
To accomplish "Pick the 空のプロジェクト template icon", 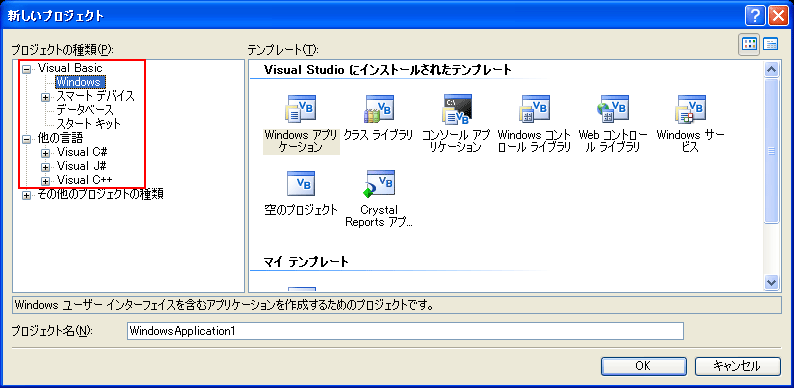I will click(301, 184).
